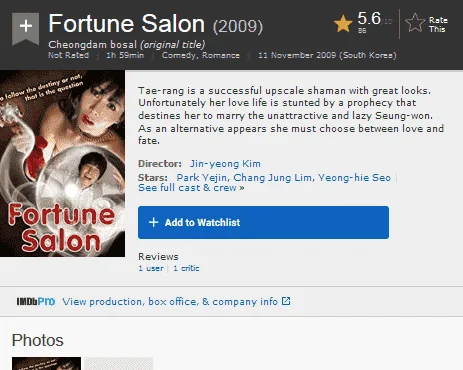Click the 5.6 rating score

pos(369,19)
